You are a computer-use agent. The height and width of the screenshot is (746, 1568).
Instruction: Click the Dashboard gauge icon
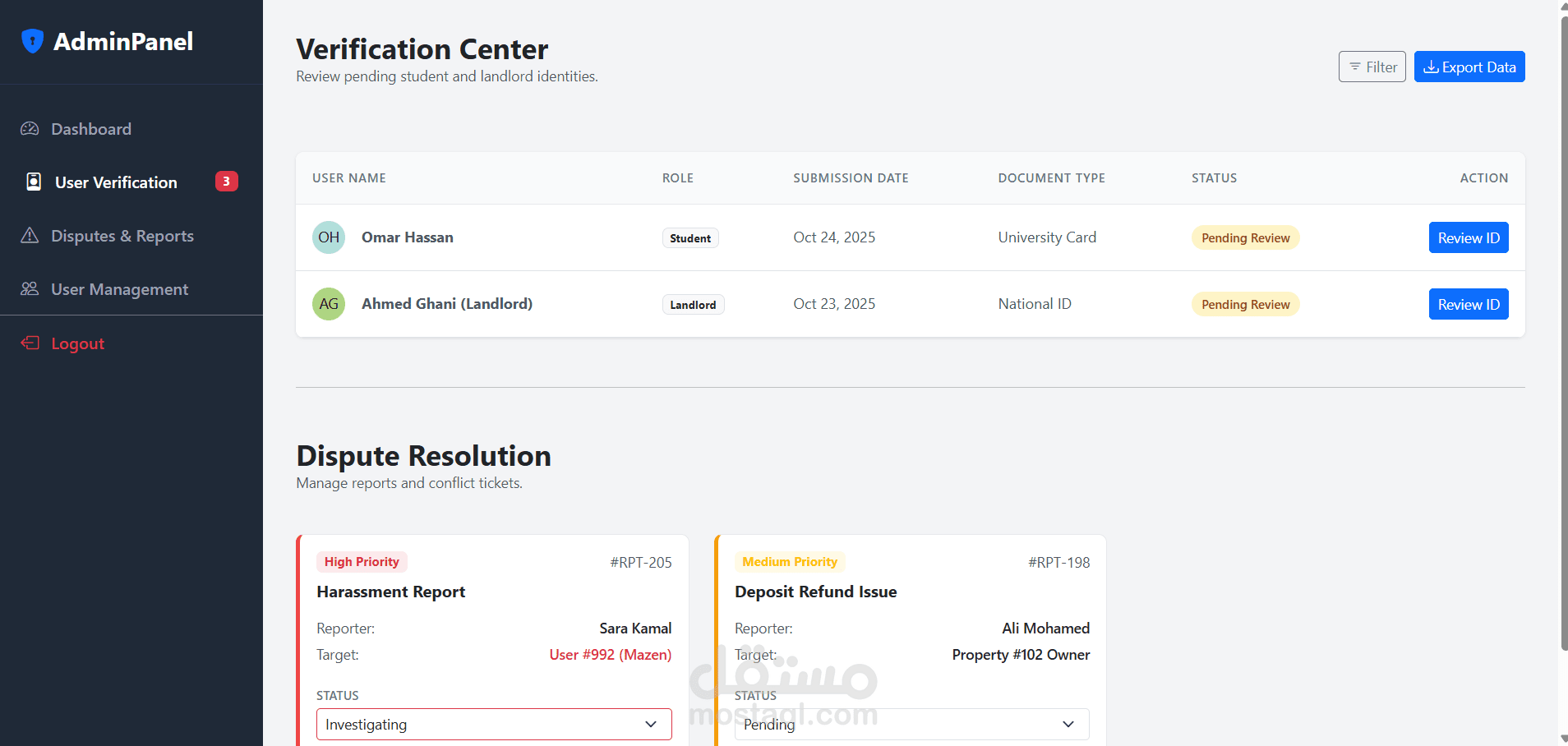click(x=30, y=129)
